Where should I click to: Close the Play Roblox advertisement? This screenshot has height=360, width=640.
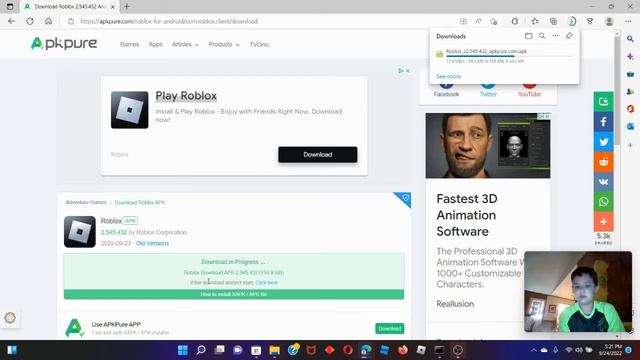(x=408, y=71)
